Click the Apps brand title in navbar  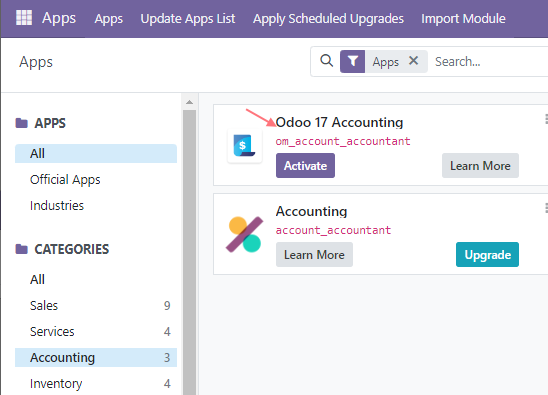point(59,18)
